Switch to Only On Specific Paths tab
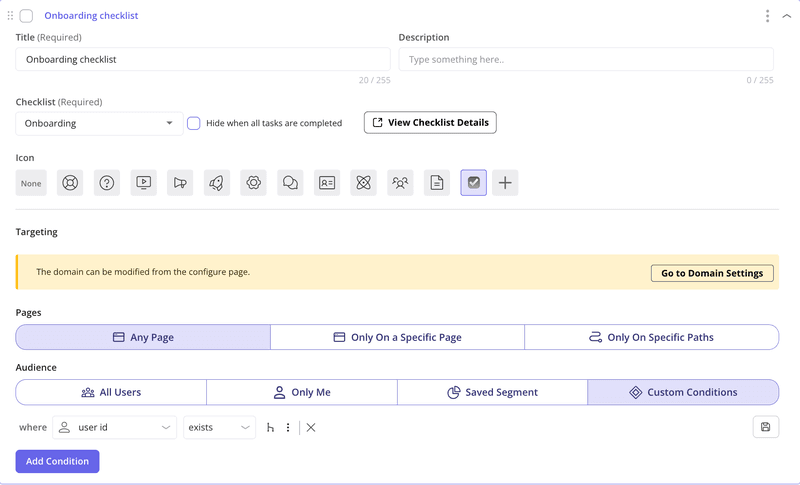This screenshot has width=800, height=485. 651,337
